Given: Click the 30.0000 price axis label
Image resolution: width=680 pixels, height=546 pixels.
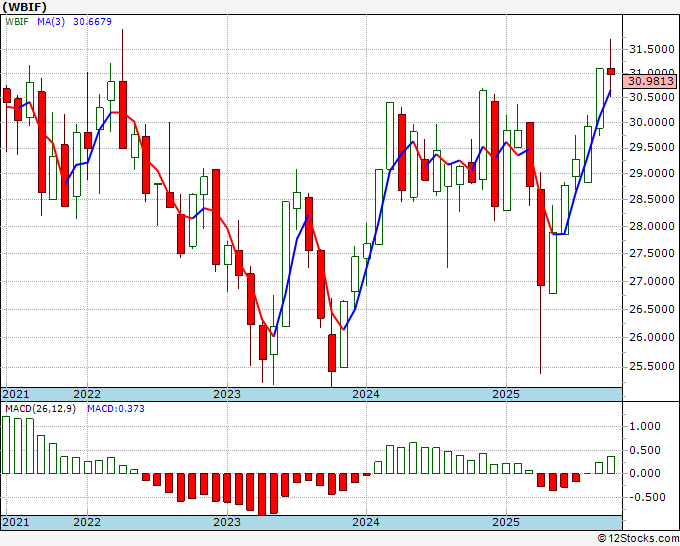Looking at the screenshot, I should coord(652,122).
